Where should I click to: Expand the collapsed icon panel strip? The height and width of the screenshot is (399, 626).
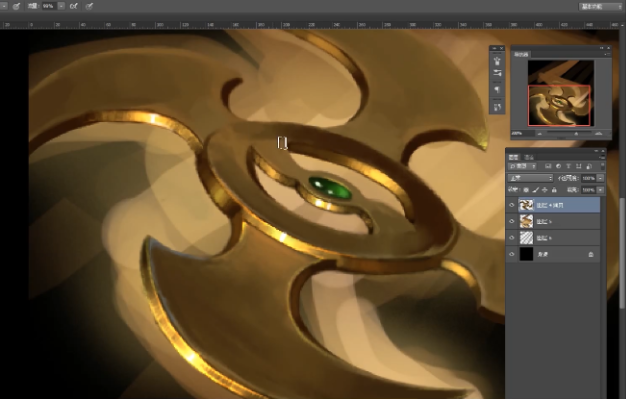pos(494,48)
